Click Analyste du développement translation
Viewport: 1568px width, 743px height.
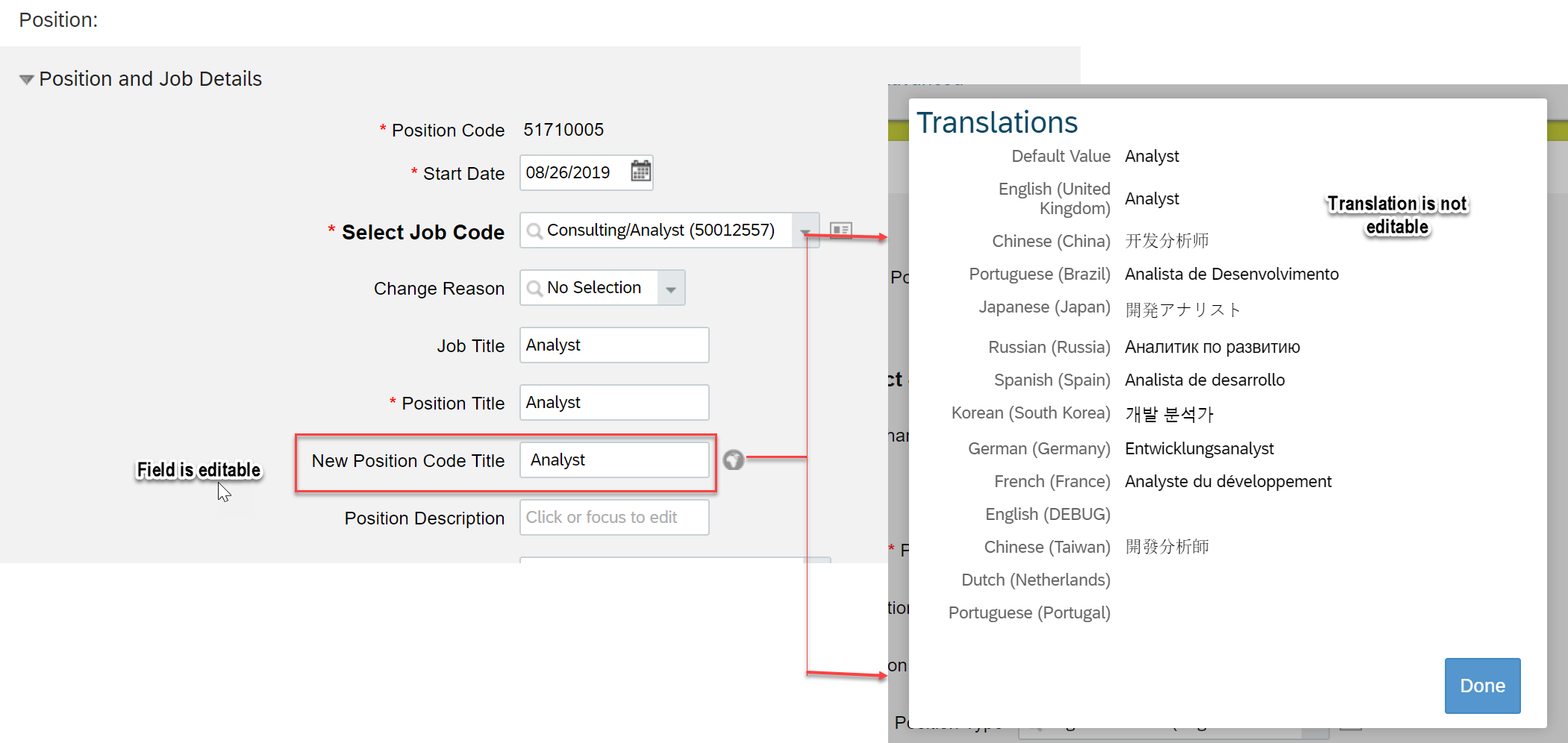pos(1228,481)
